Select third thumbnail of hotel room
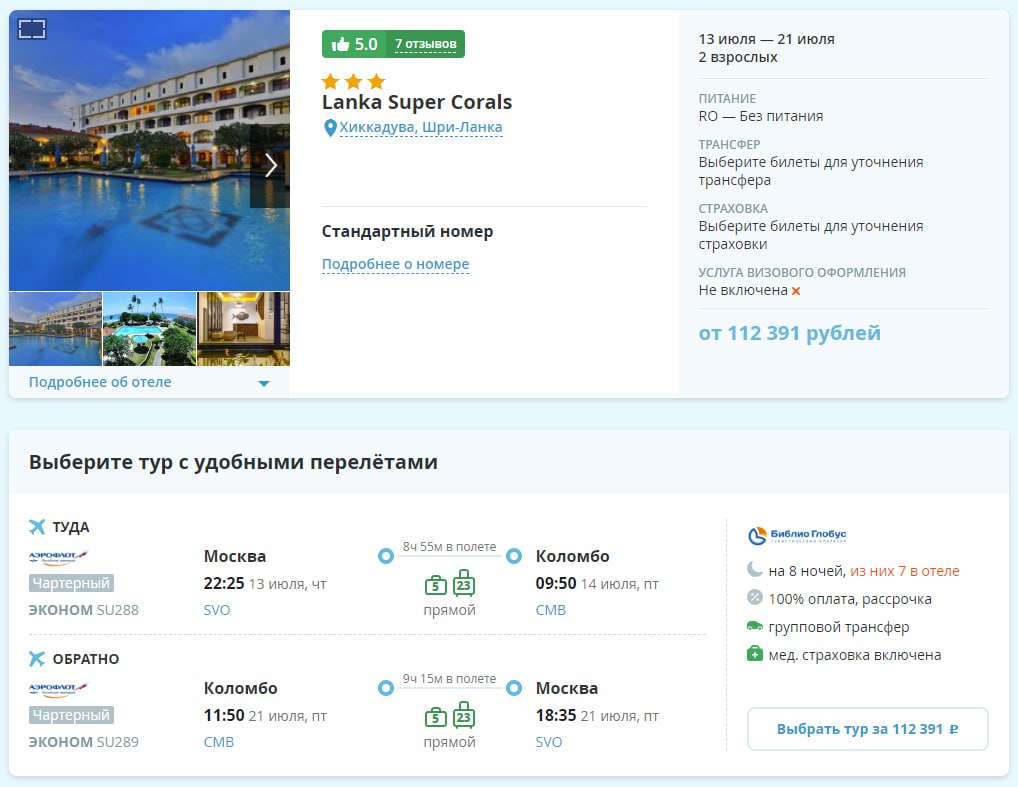 pos(243,329)
